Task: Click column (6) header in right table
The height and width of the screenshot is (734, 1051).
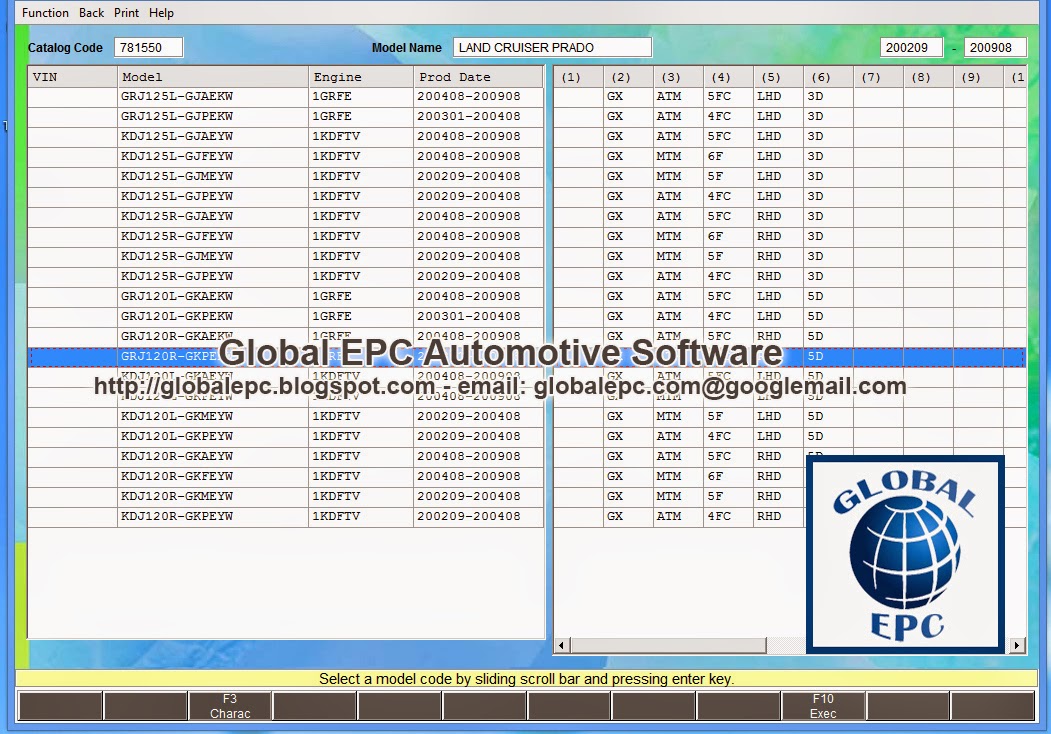Action: pyautogui.click(x=828, y=76)
